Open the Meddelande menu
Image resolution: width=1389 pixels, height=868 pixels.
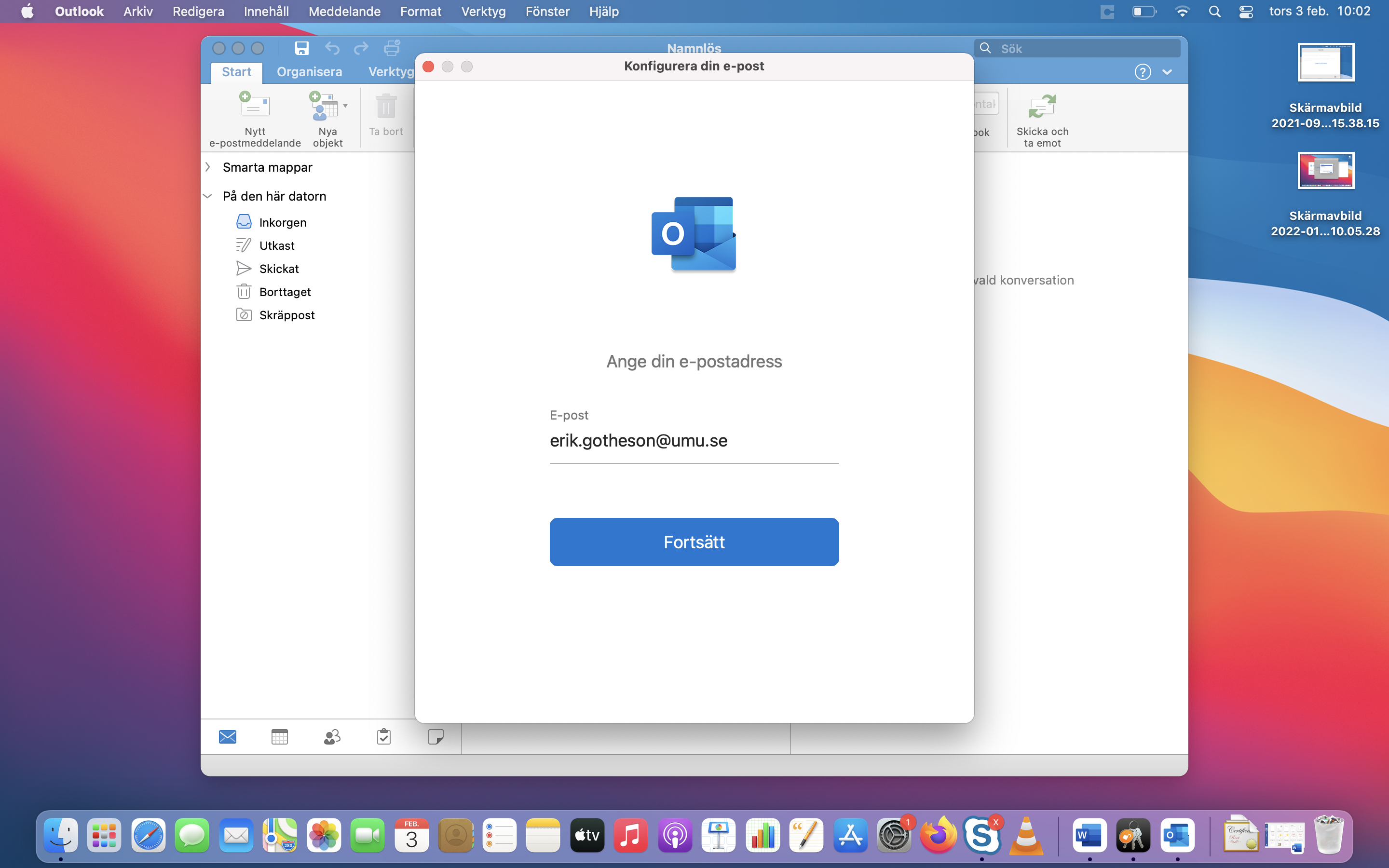click(344, 12)
